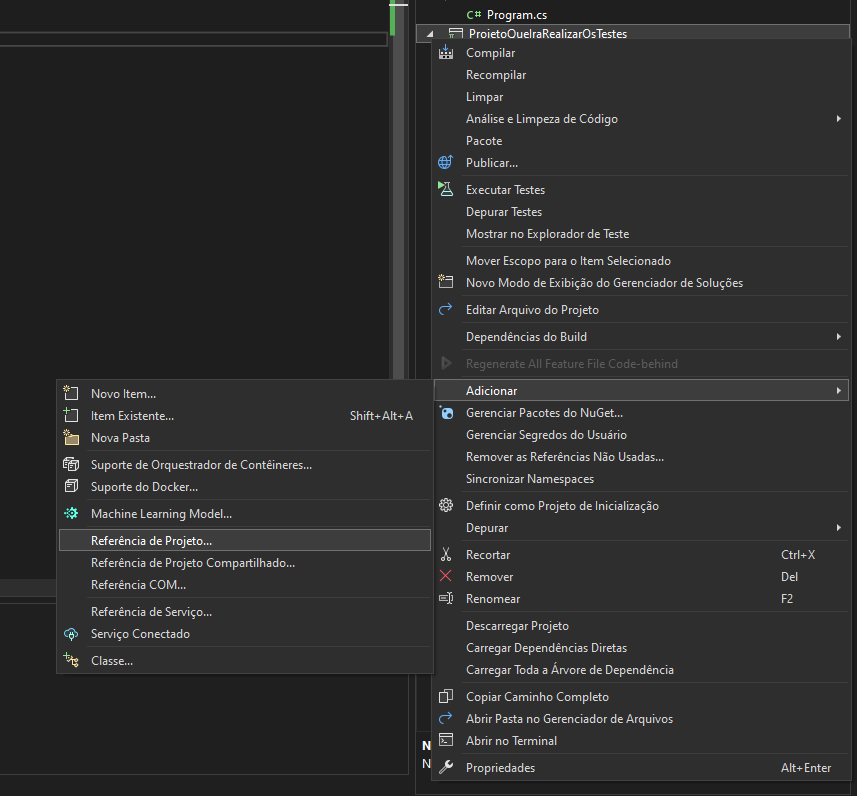This screenshot has width=857, height=796.
Task: Click the NuGet package manager icon
Action: point(446,413)
